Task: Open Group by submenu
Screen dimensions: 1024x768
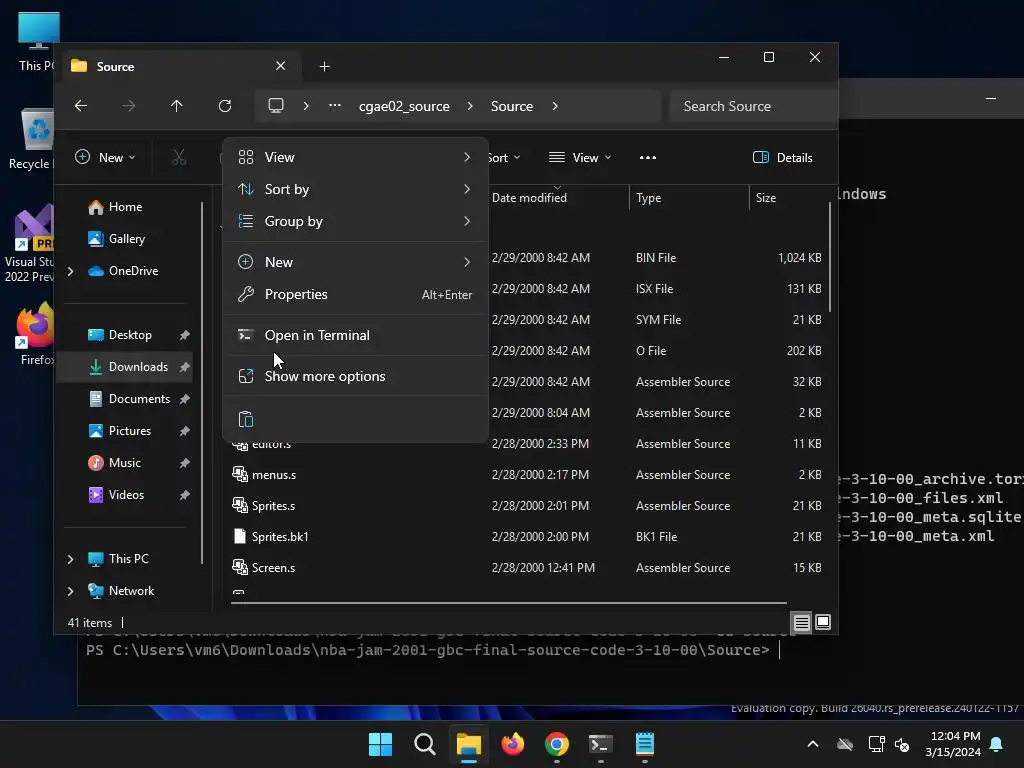Action: click(x=356, y=221)
